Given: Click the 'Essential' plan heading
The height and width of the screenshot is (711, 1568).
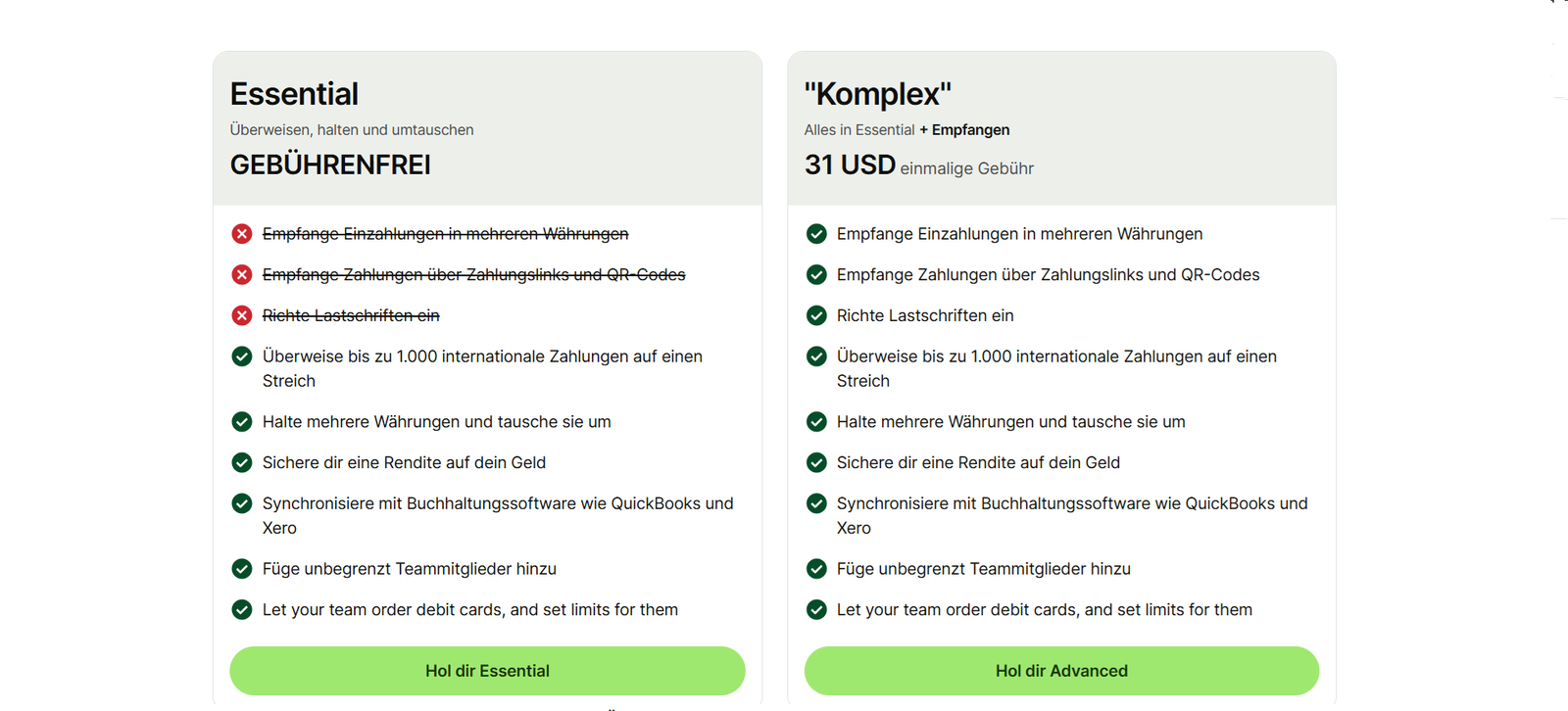Looking at the screenshot, I should point(294,94).
